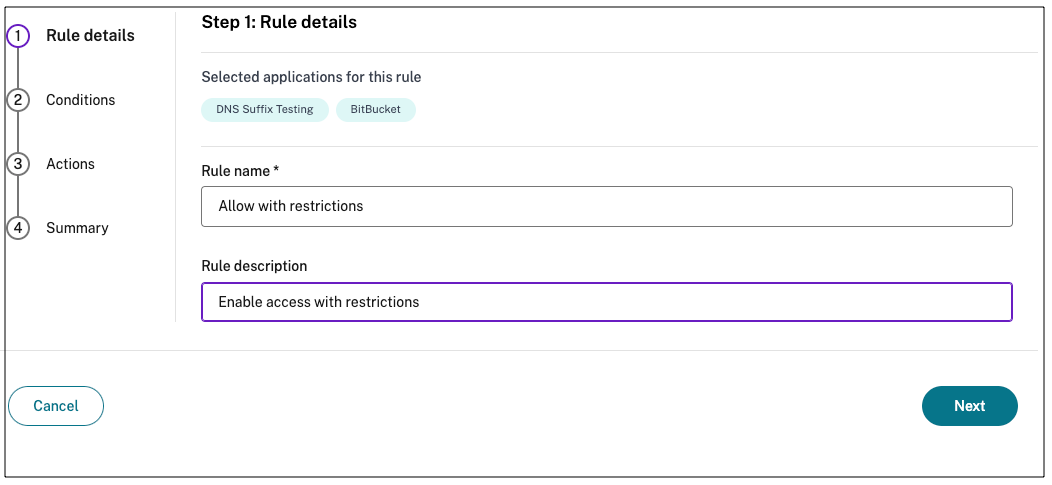Select the BitBucket application chip
This screenshot has width=1052, height=485.
(x=375, y=110)
